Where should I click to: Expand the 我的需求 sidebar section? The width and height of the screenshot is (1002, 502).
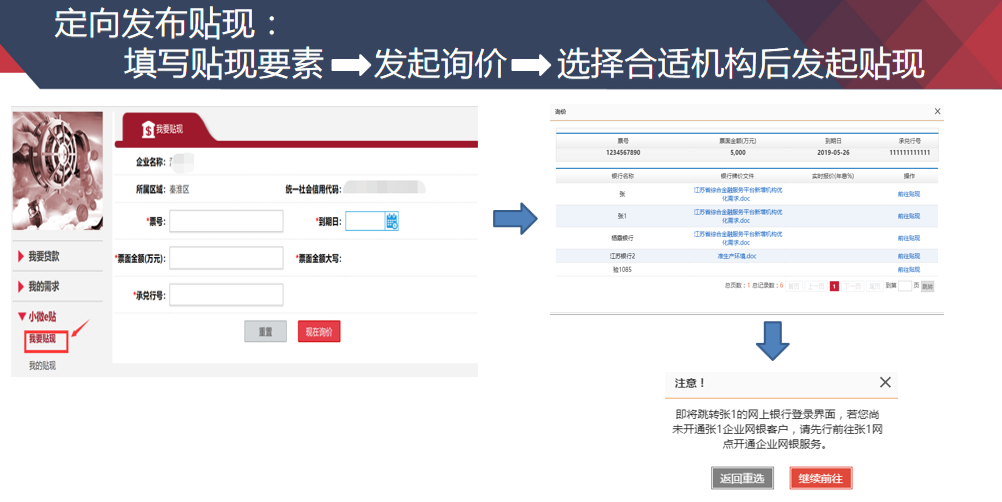pos(43,287)
